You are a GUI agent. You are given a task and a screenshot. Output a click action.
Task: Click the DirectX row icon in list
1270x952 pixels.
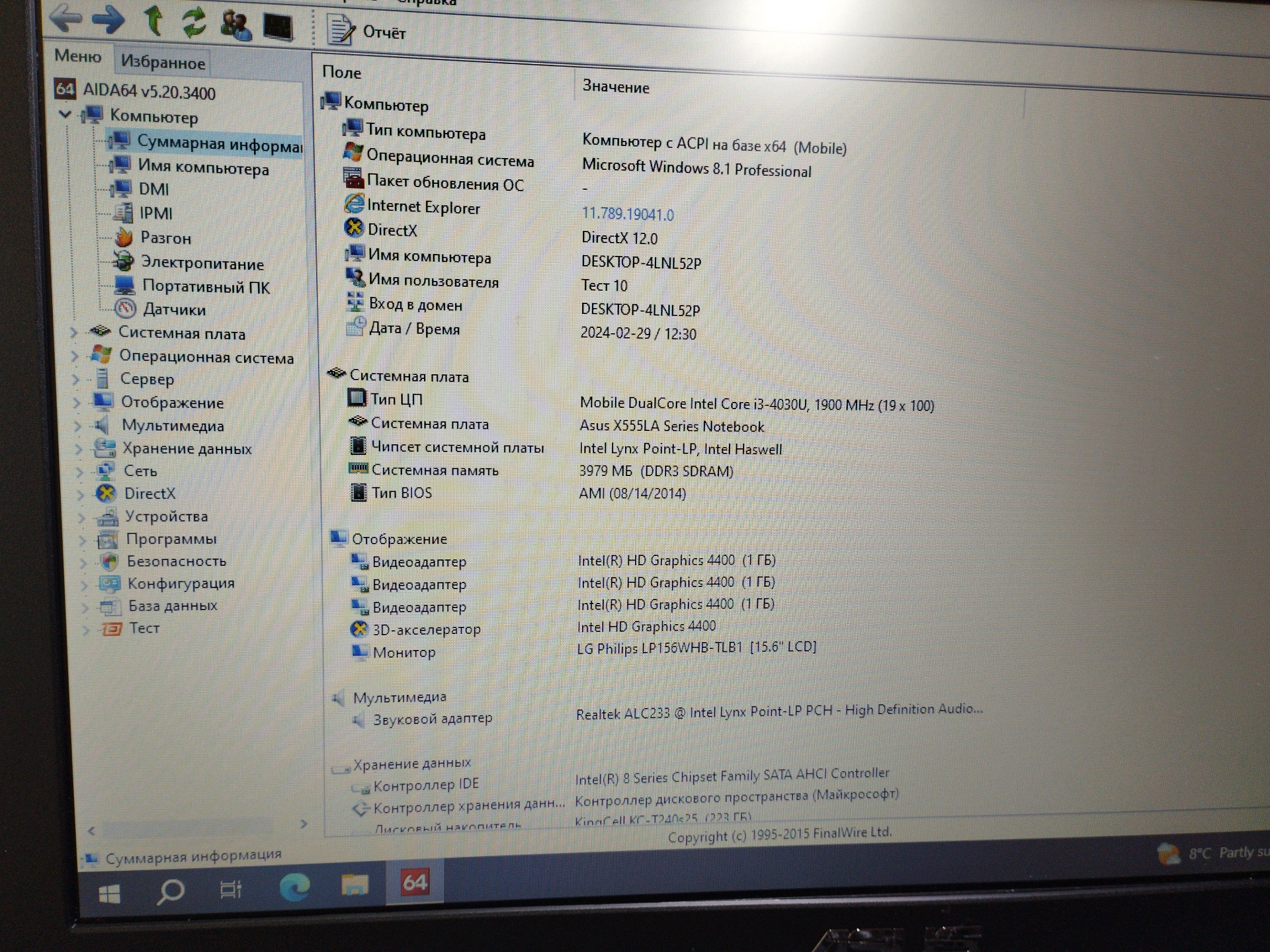tap(355, 227)
